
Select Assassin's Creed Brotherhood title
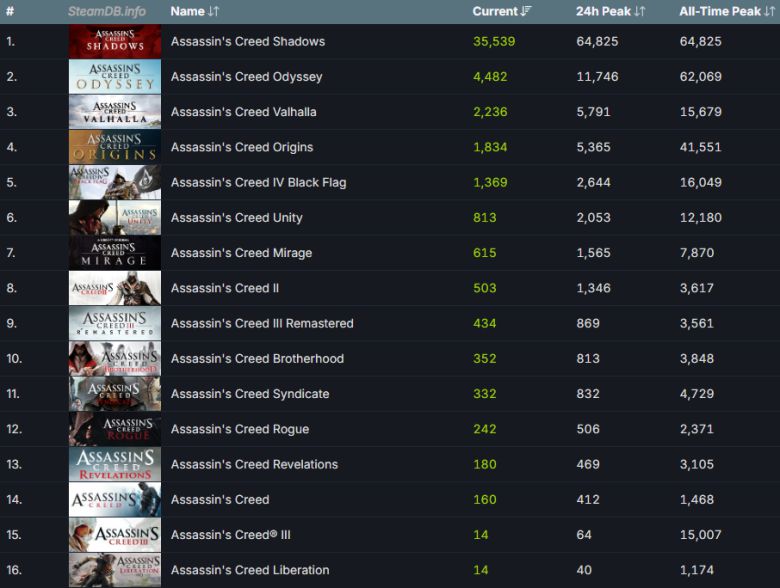[257, 359]
